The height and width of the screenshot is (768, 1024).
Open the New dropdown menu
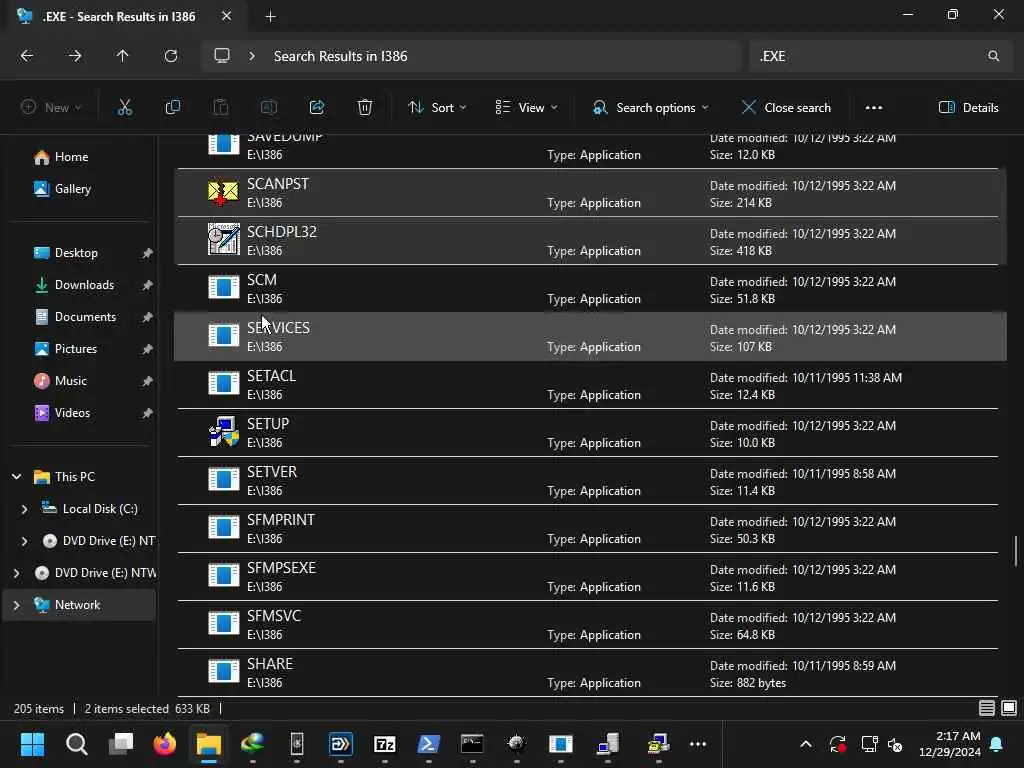51,108
